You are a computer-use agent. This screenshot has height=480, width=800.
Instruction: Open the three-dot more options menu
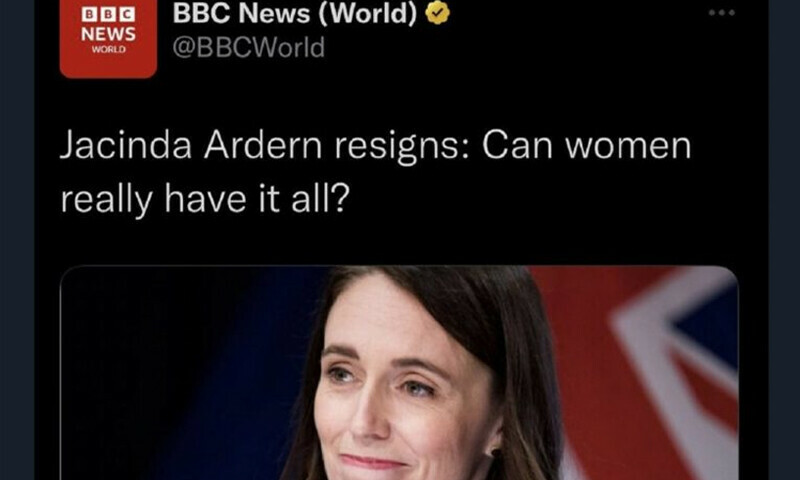coord(721,13)
